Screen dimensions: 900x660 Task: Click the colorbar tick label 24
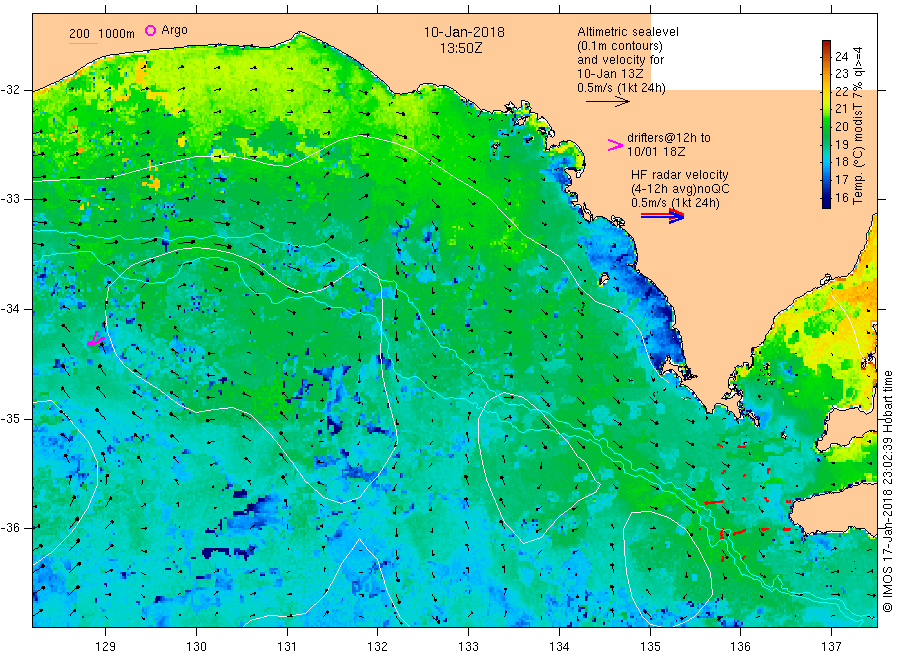[841, 56]
